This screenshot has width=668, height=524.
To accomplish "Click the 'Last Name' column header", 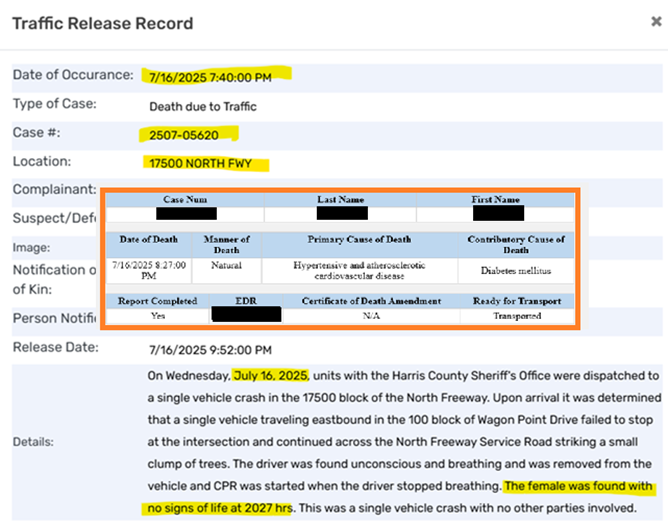I will tap(340, 199).
